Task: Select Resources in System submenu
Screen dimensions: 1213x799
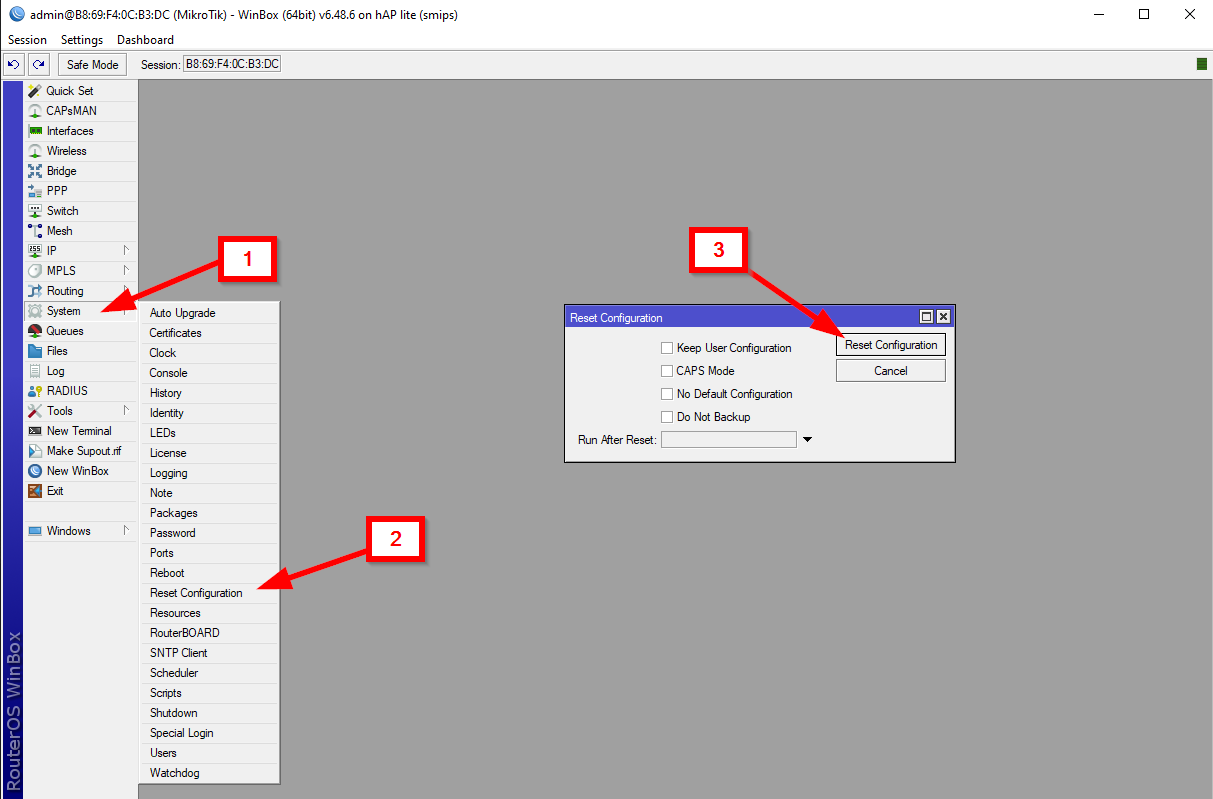Action: [209, 613]
